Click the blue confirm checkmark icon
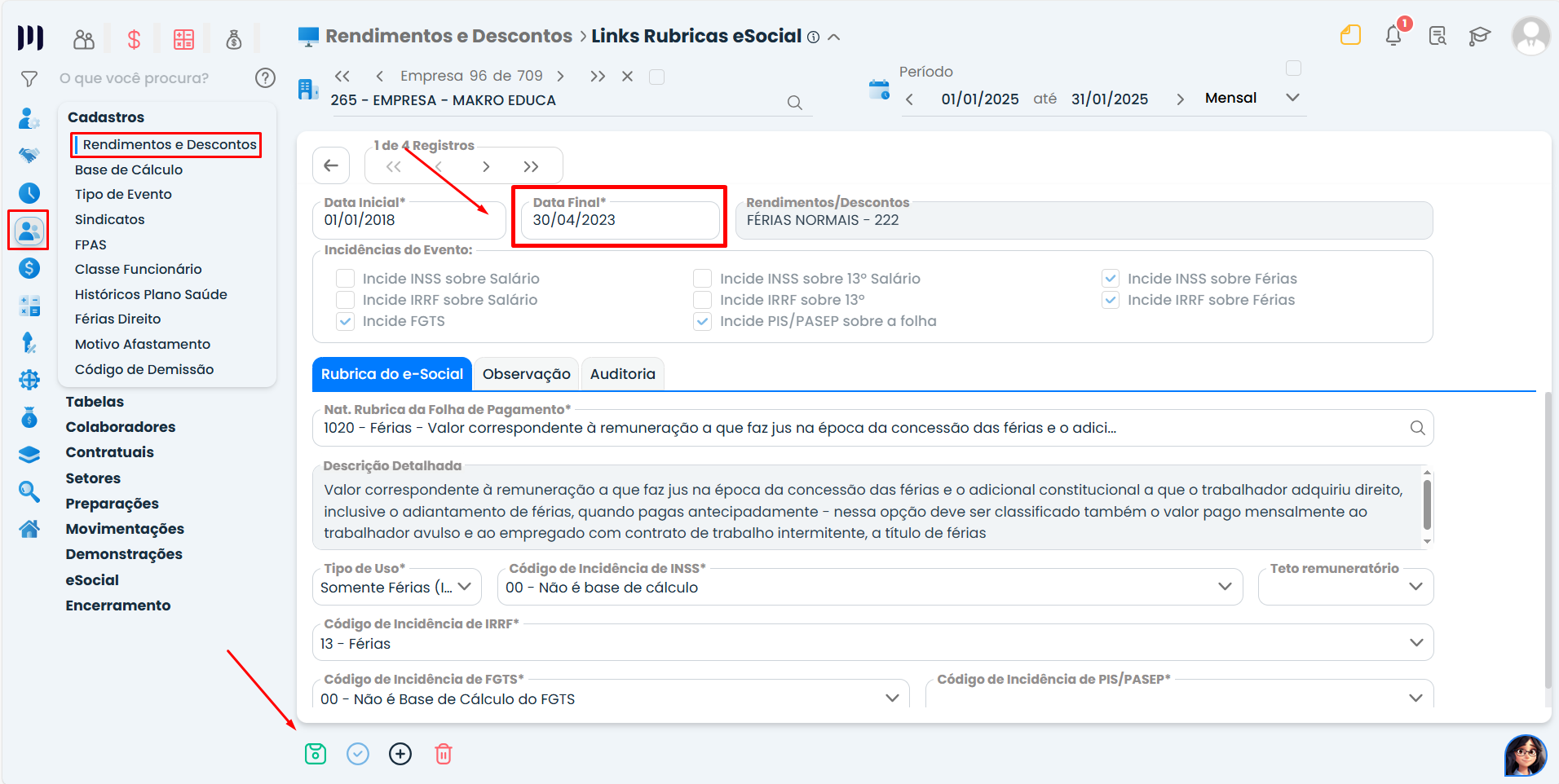Image resolution: width=1559 pixels, height=784 pixels. pyautogui.click(x=358, y=754)
